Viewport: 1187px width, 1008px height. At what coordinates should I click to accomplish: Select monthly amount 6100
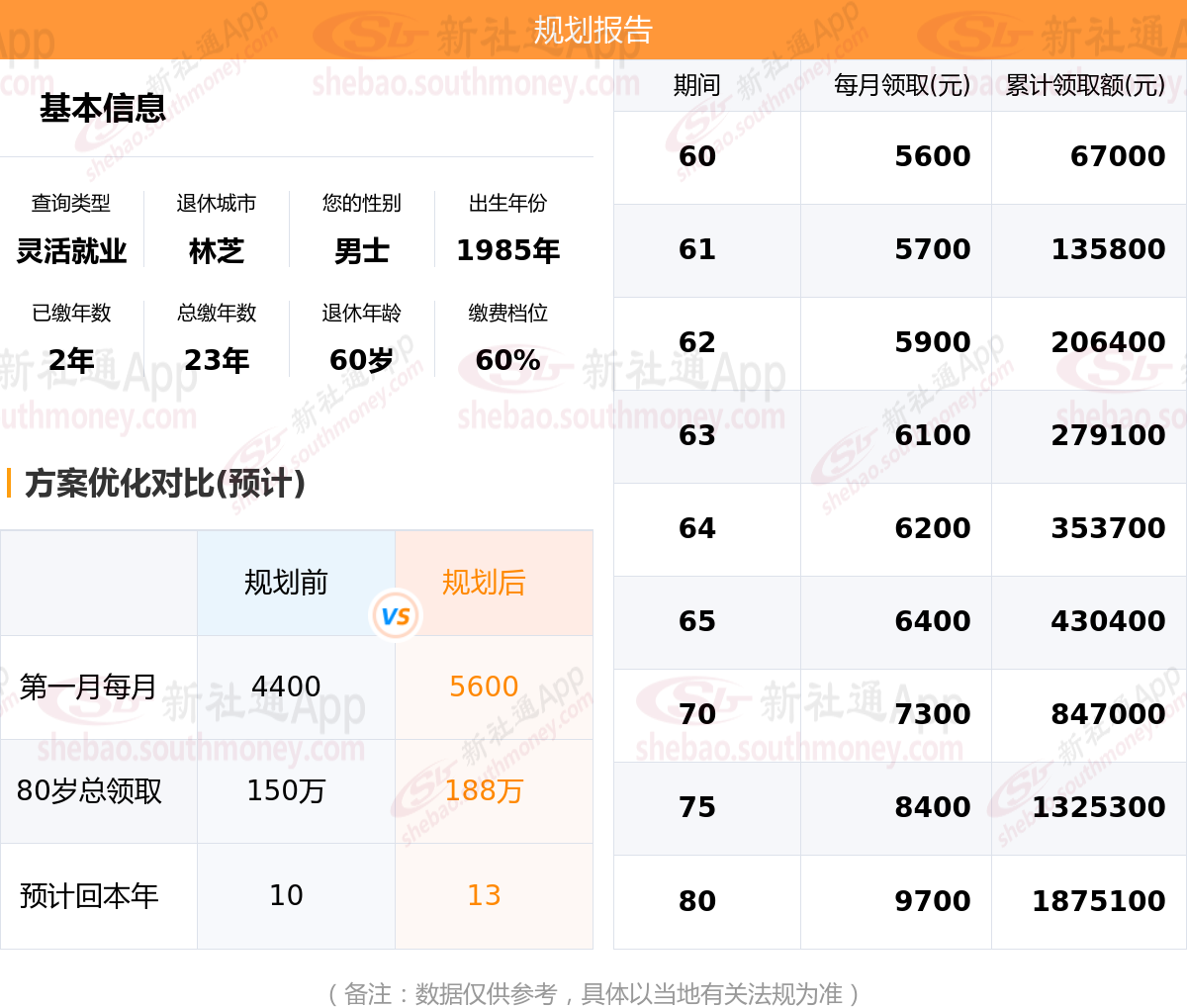click(933, 435)
